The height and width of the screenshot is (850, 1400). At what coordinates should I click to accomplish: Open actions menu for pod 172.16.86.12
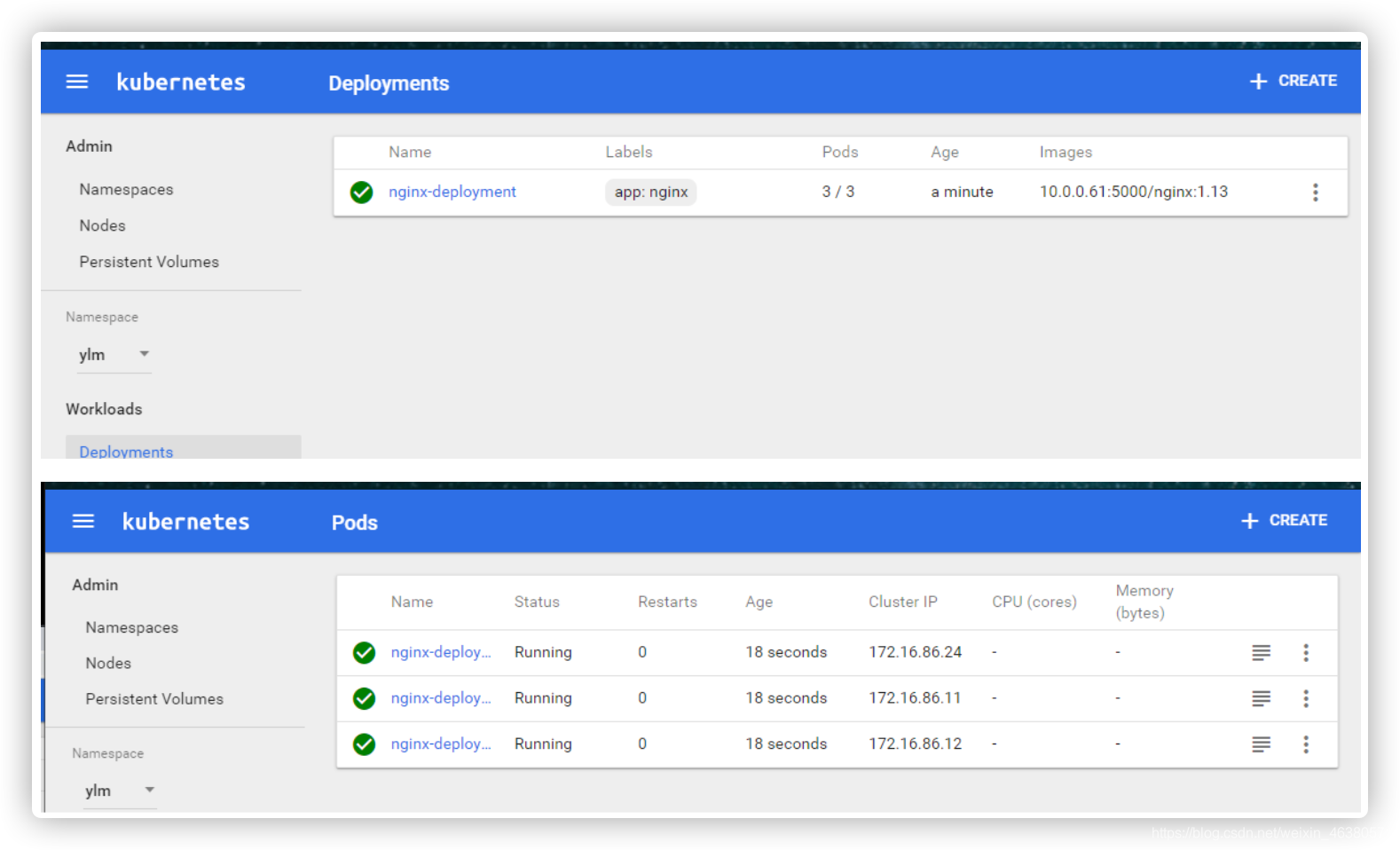(1306, 744)
